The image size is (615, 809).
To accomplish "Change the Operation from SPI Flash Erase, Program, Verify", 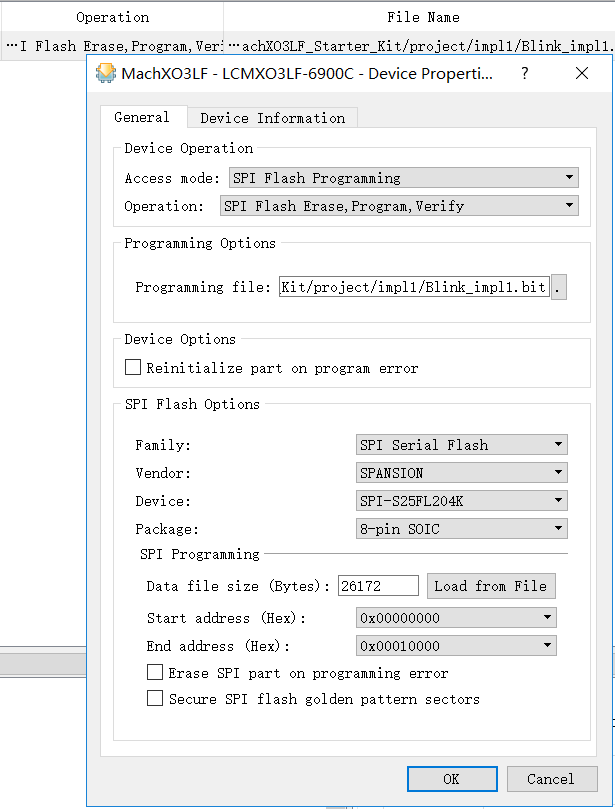I will [571, 205].
